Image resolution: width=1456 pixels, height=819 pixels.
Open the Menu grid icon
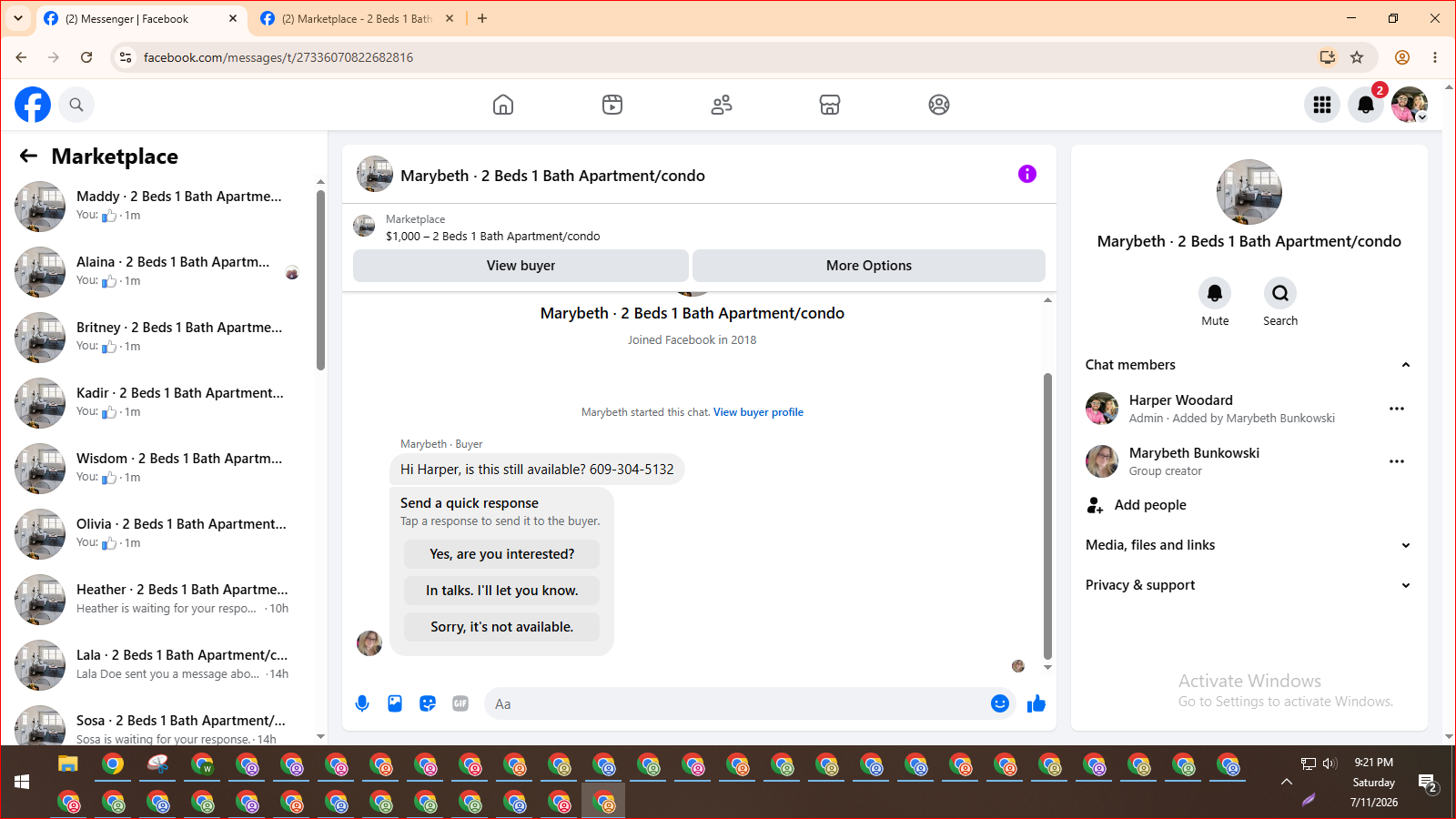[x=1322, y=105]
